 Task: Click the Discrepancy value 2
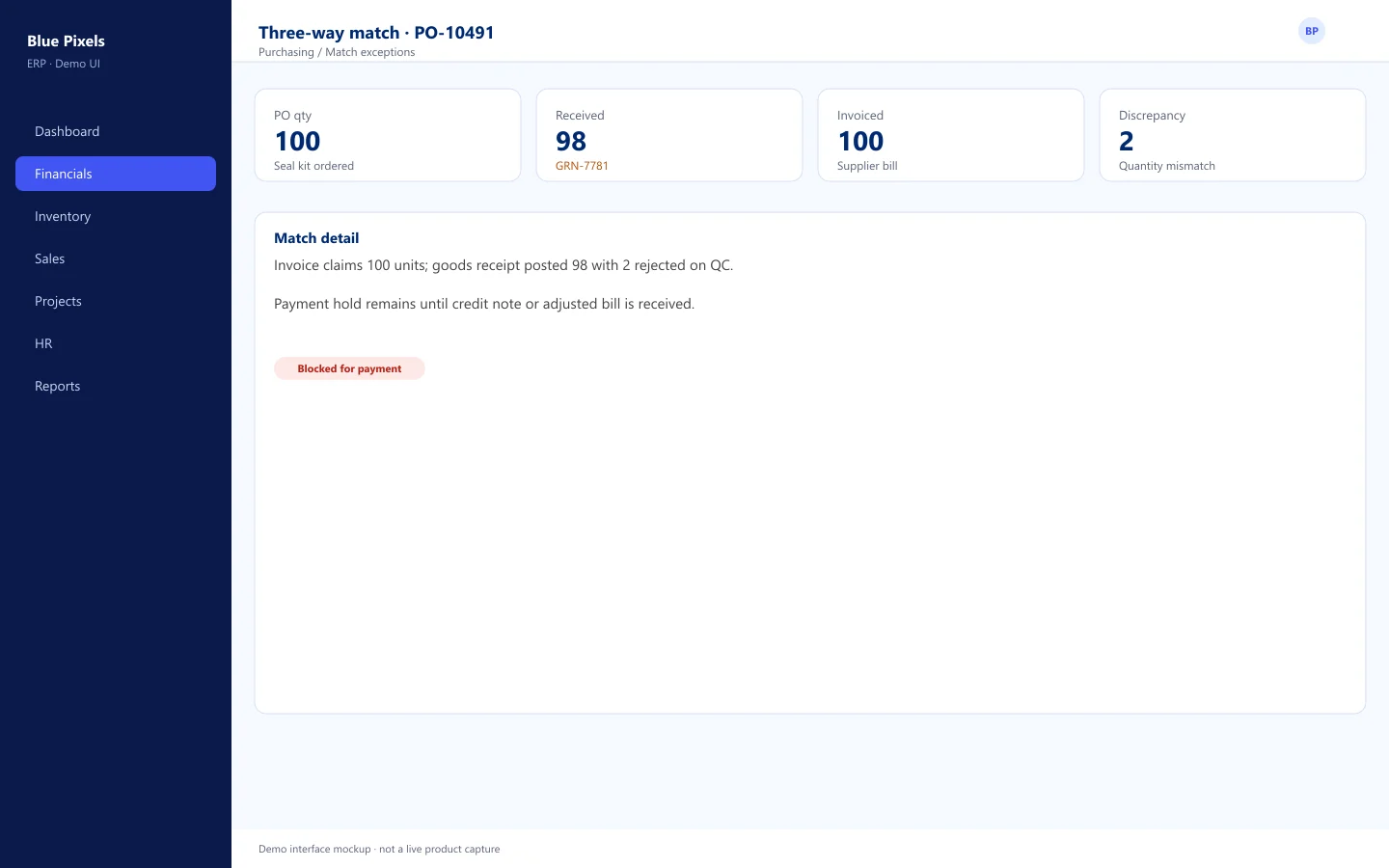(x=1126, y=141)
